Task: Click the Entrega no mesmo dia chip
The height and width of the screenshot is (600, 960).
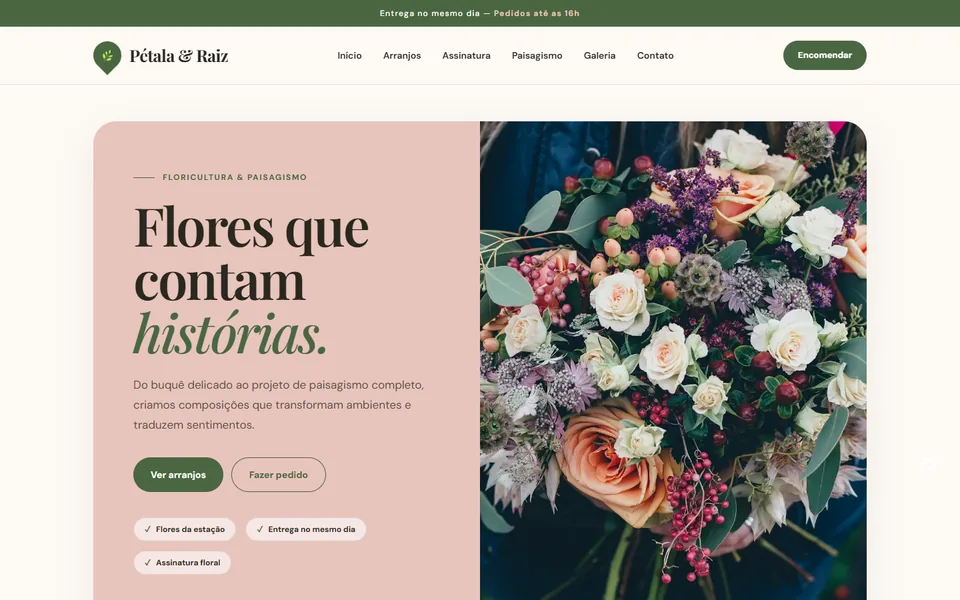Action: (x=306, y=530)
